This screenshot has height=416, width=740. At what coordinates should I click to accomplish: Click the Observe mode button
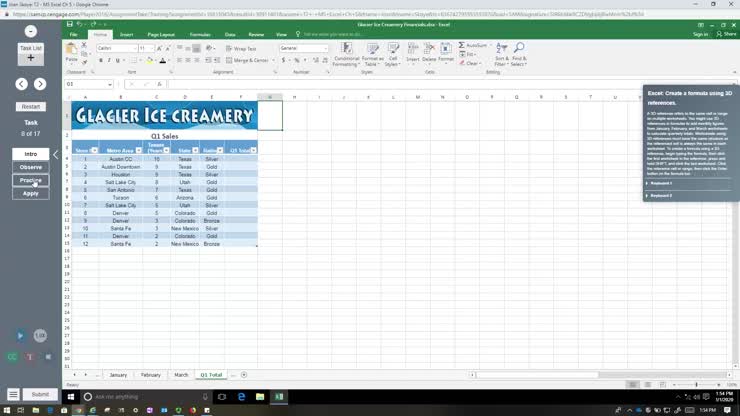pos(31,167)
